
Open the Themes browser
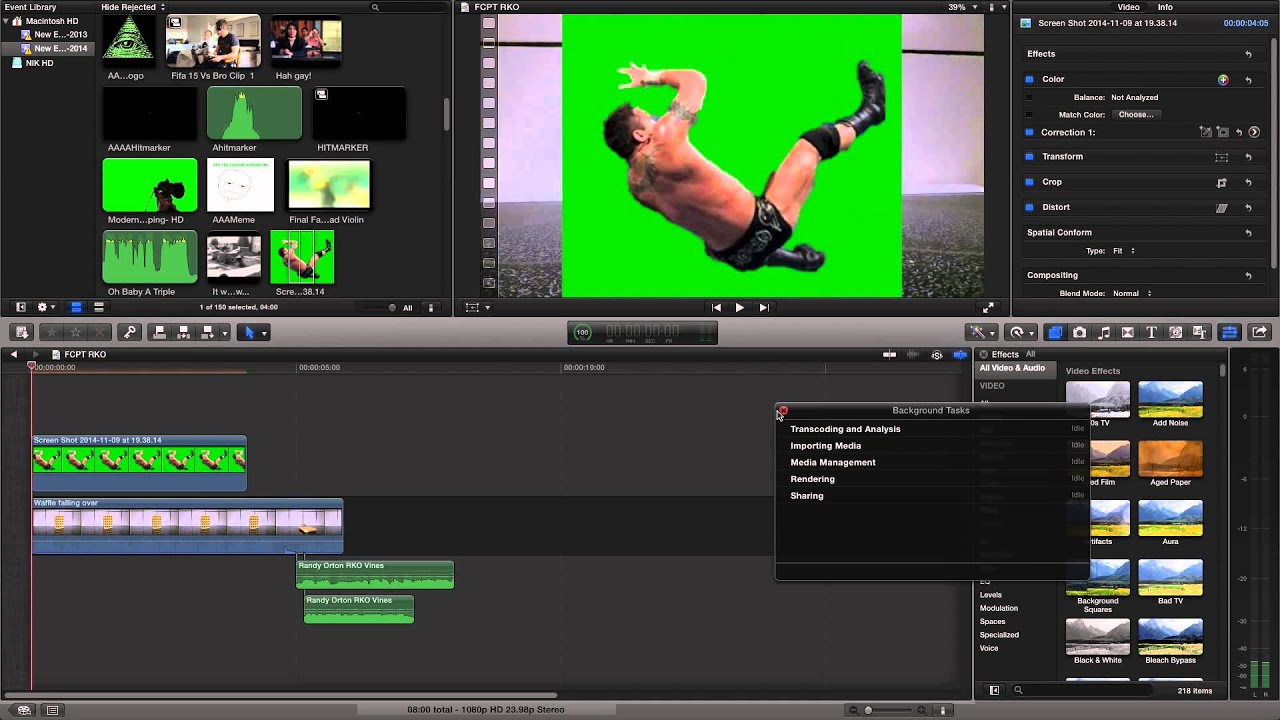1200,332
